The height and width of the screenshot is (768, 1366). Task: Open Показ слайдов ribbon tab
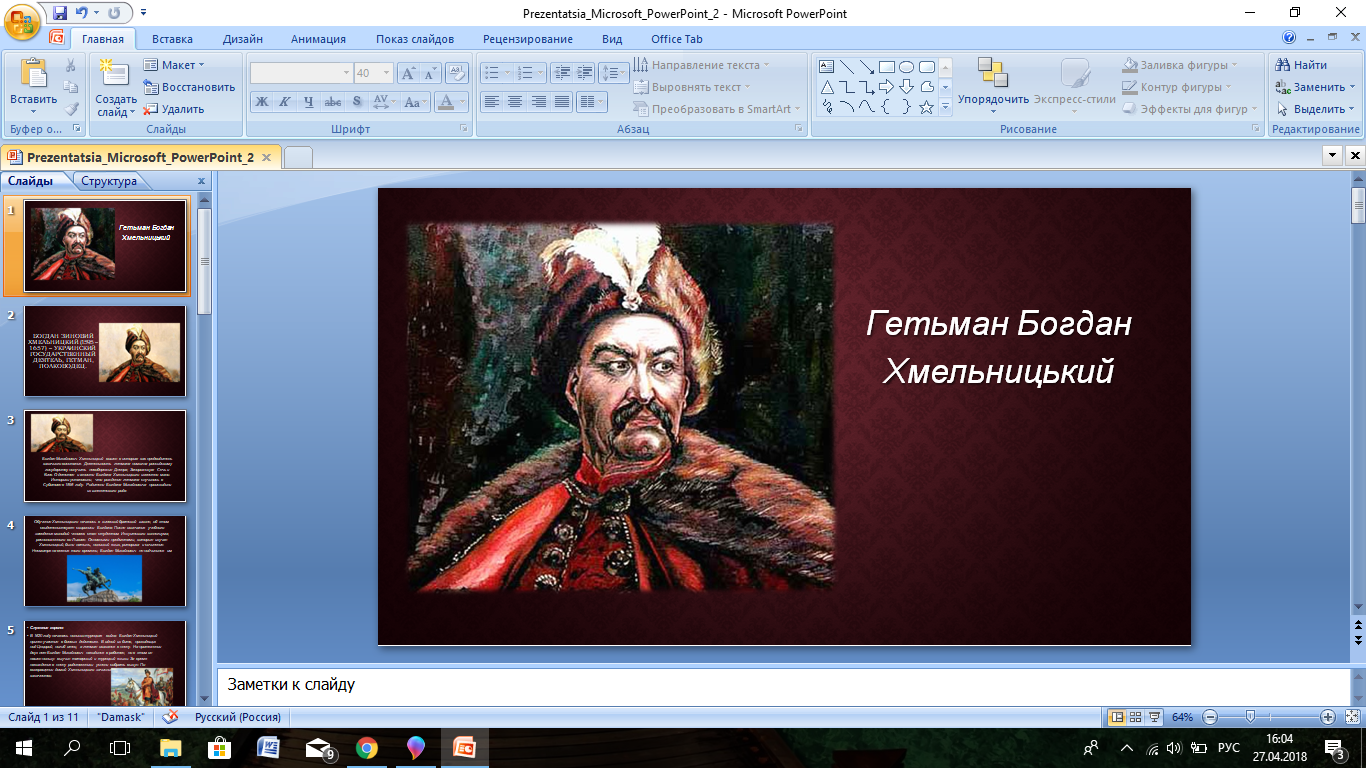[415, 39]
